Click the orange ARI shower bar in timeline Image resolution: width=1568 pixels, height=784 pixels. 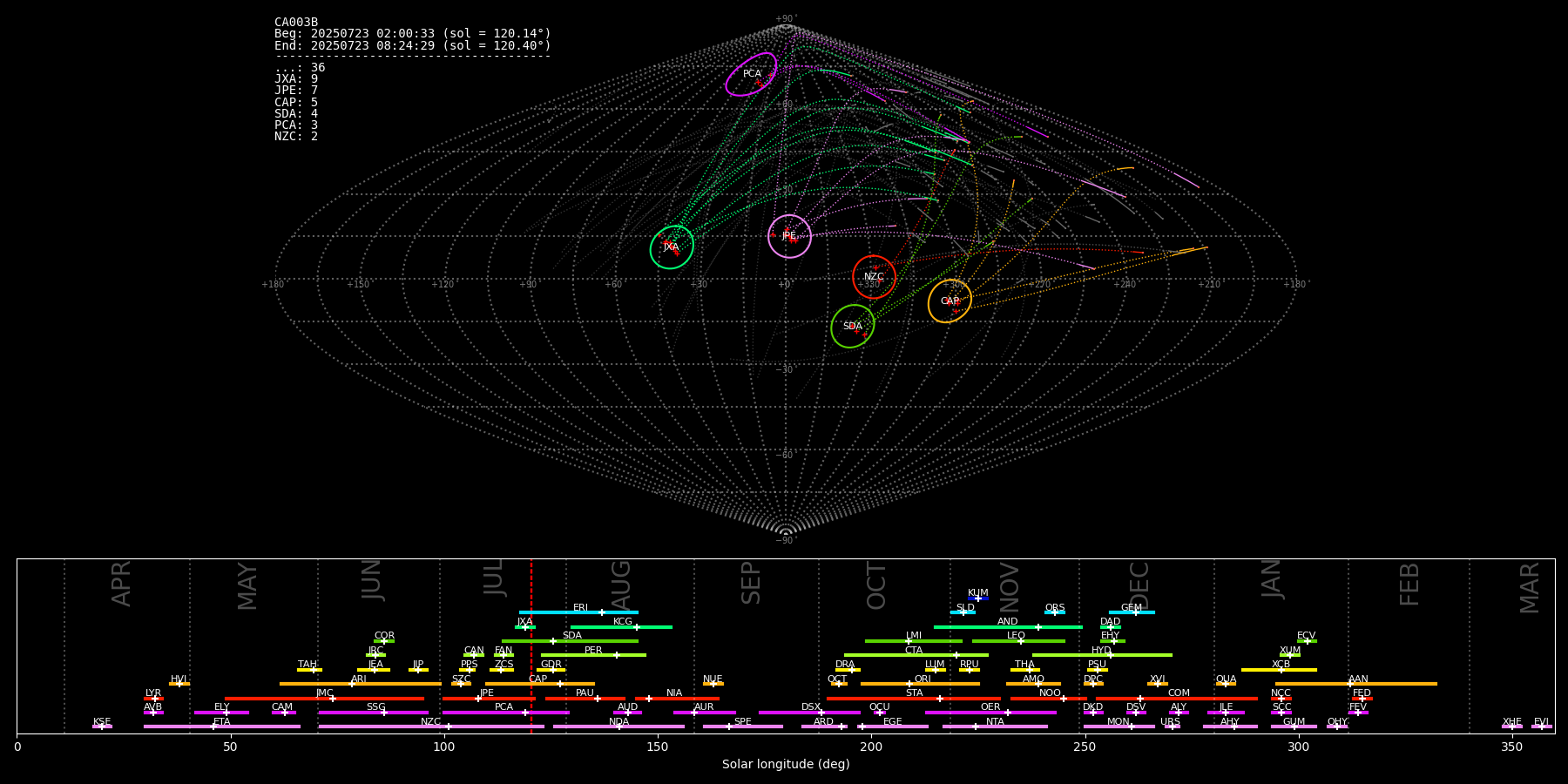361,684
